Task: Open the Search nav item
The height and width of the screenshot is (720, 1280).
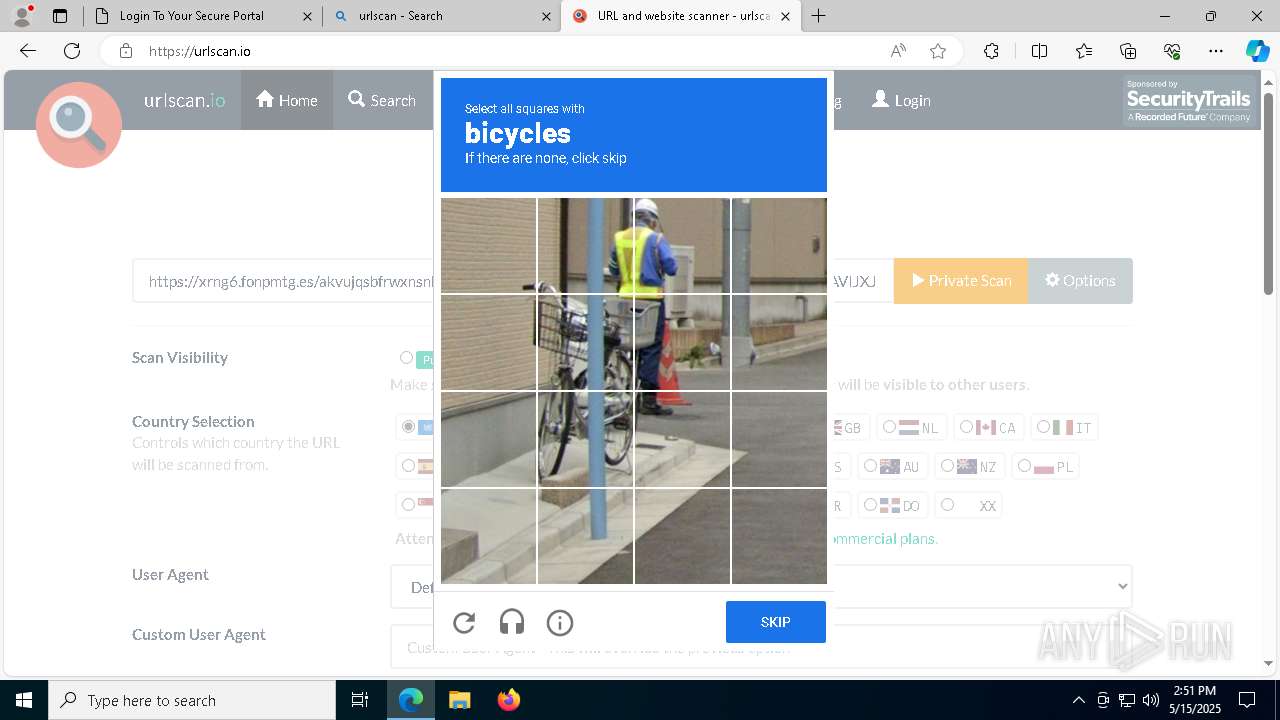Action: [x=382, y=100]
